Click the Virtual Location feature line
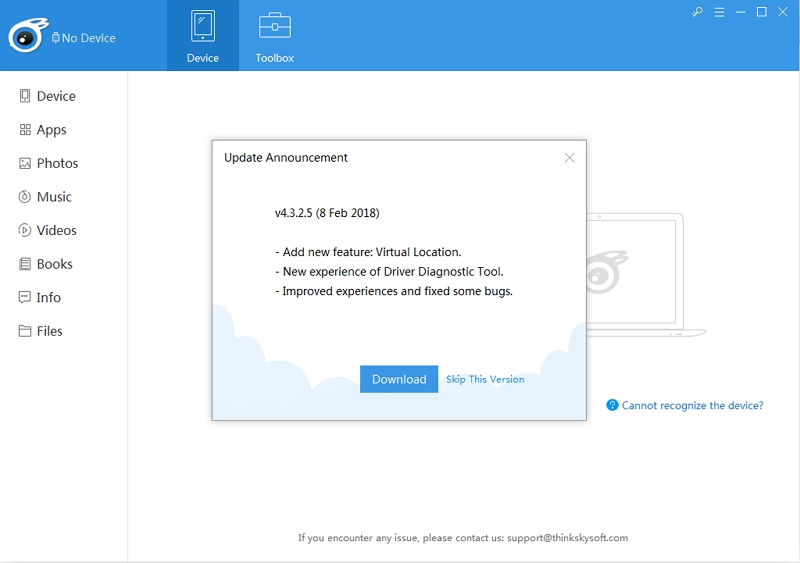Screen dimensions: 800x563 tap(368, 252)
